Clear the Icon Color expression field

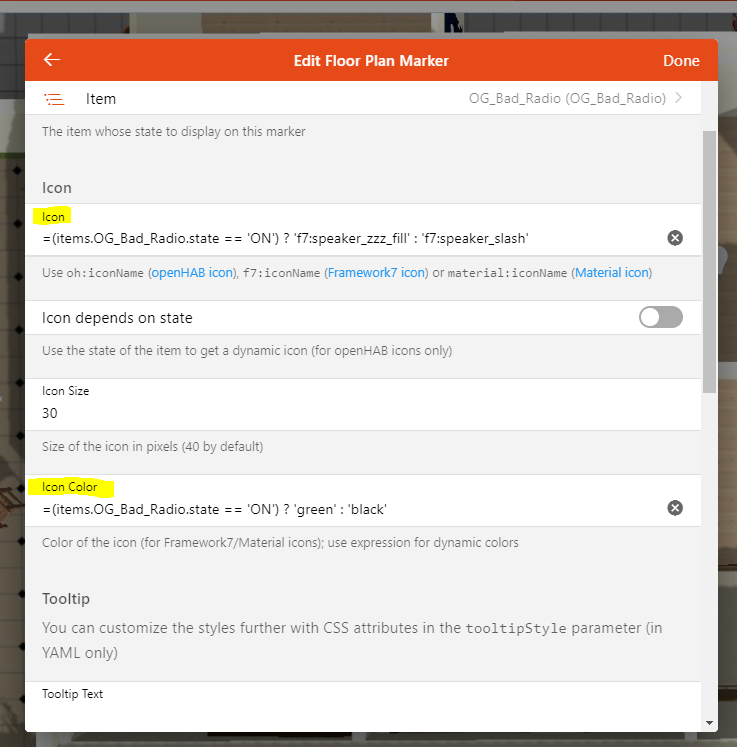[675, 508]
